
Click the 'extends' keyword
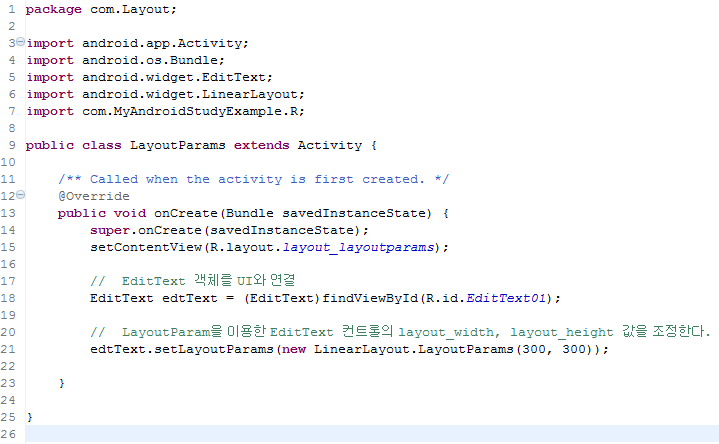261,145
